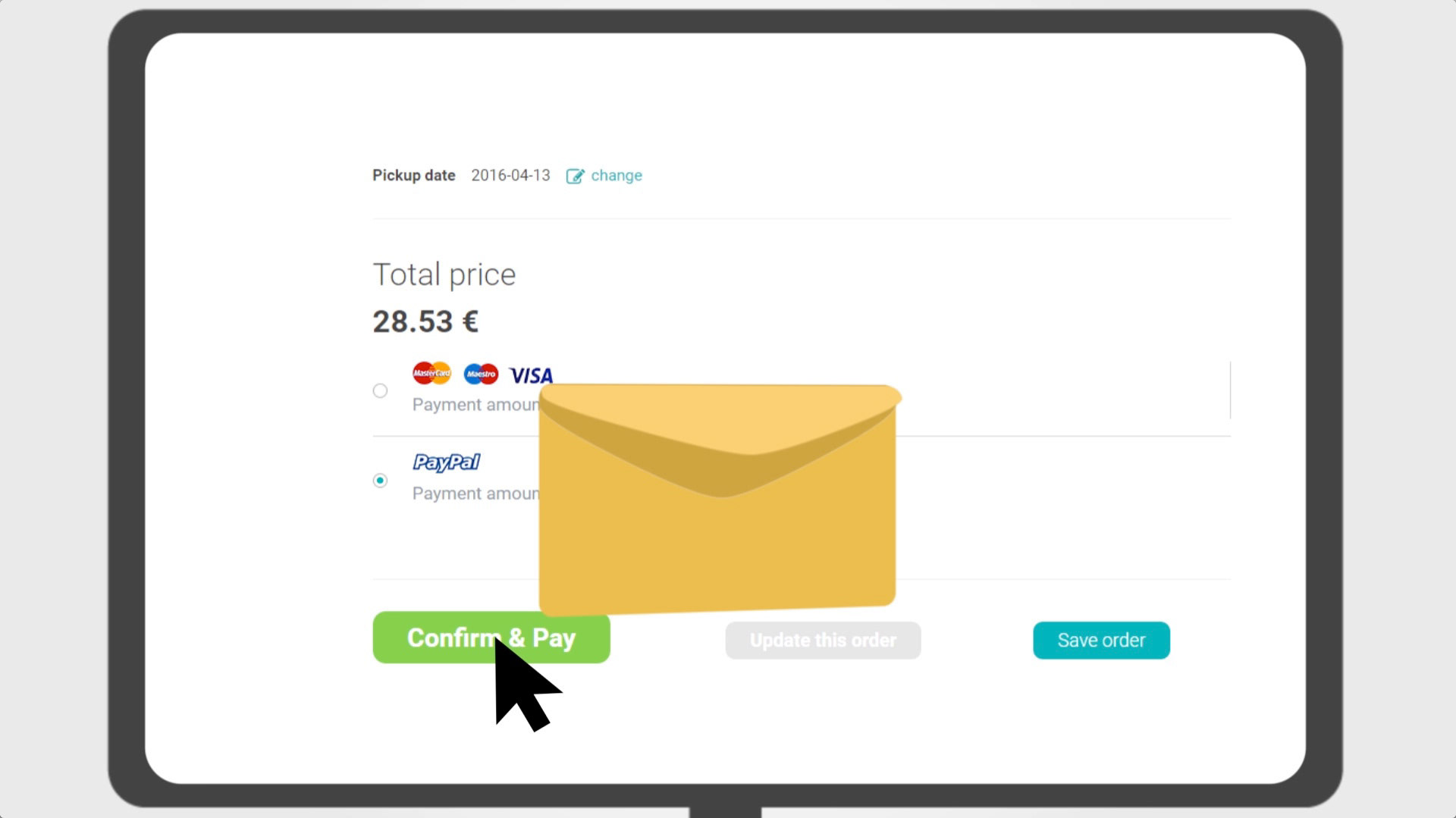Click the large black arrow cursor graphic
This screenshot has height=818, width=1456.
[526, 685]
